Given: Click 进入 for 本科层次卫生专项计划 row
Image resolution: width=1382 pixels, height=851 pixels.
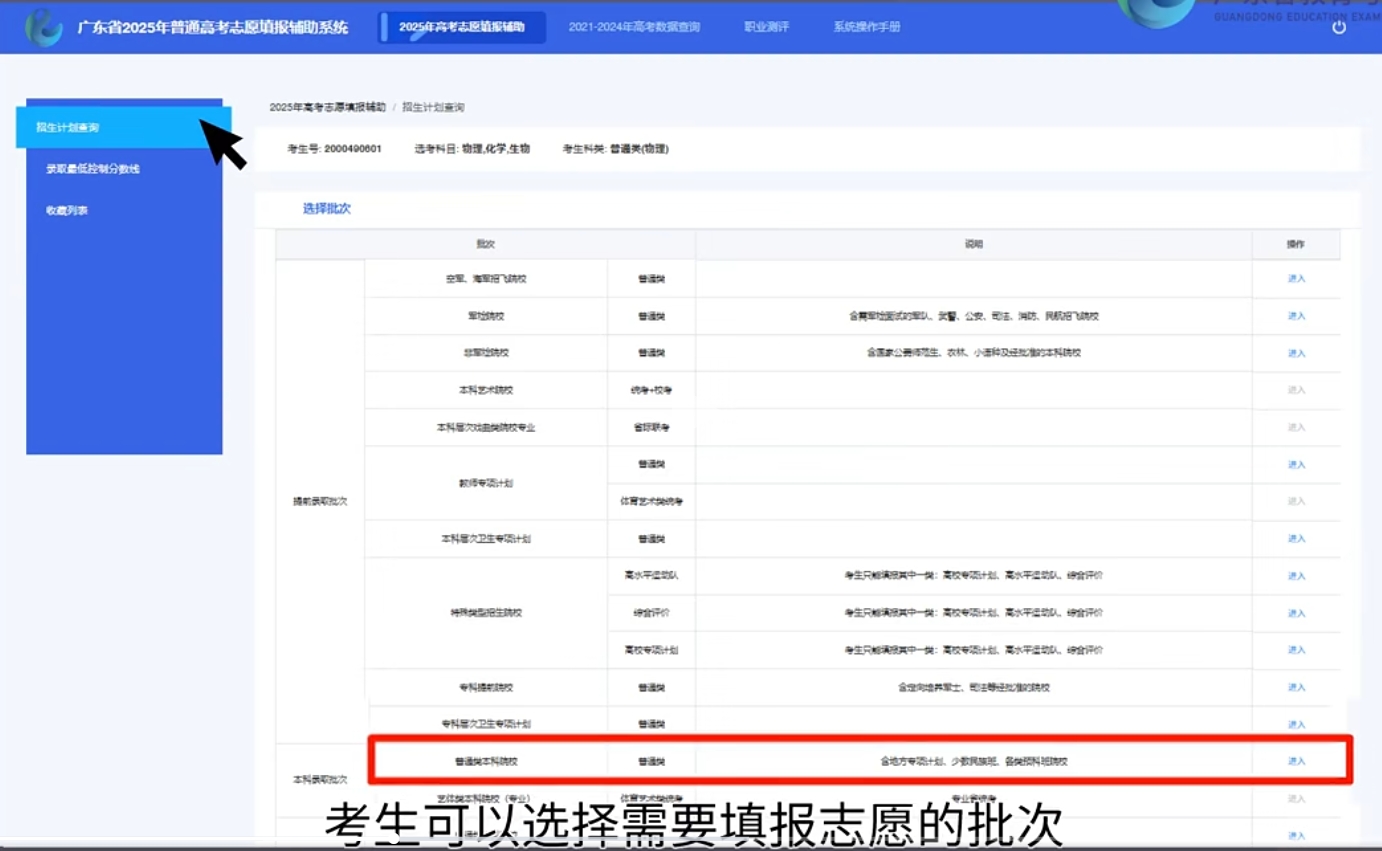Looking at the screenshot, I should pyautogui.click(x=1296, y=539).
